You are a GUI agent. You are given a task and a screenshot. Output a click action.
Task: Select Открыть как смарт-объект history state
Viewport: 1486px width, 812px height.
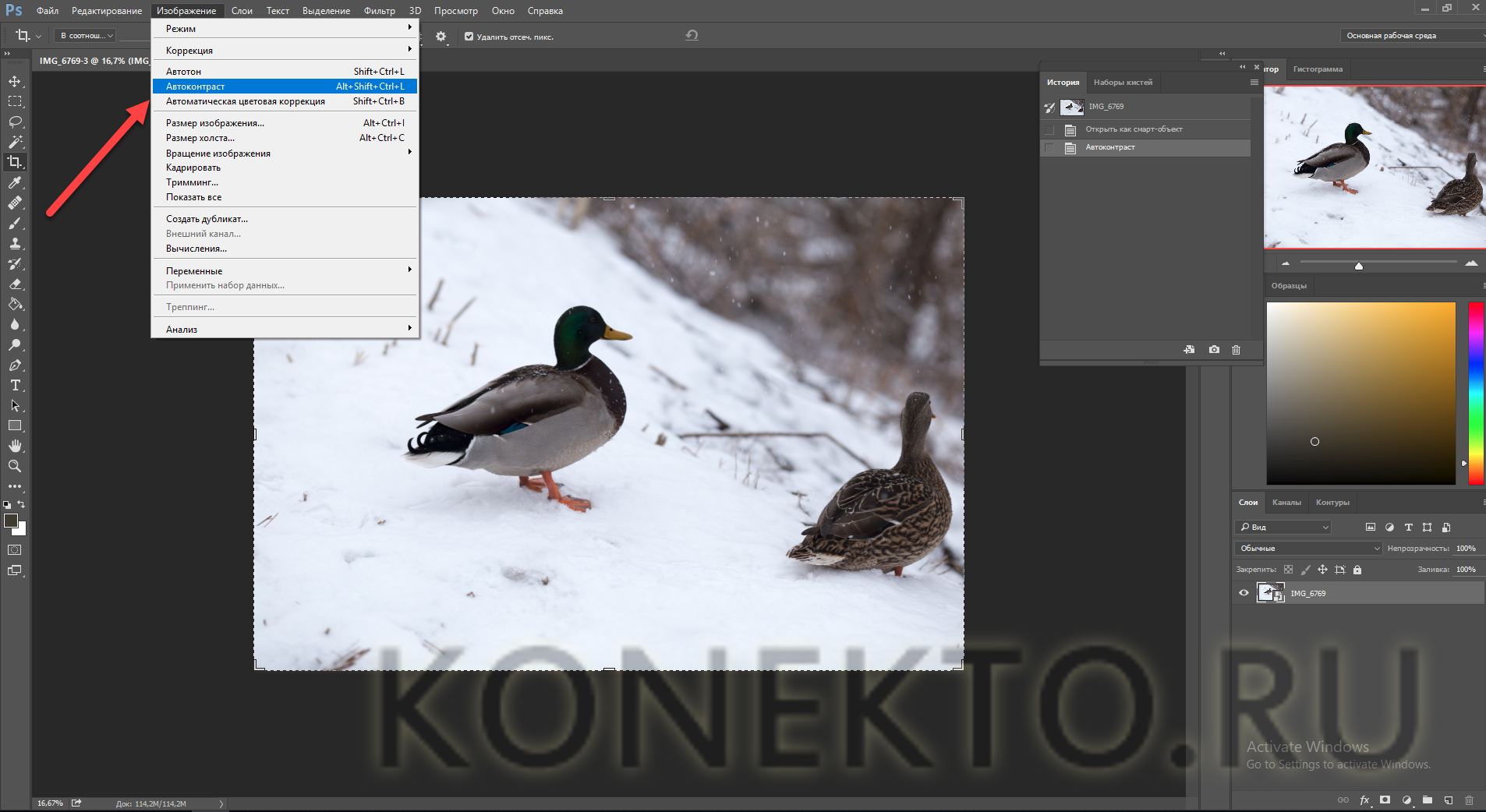point(1134,129)
